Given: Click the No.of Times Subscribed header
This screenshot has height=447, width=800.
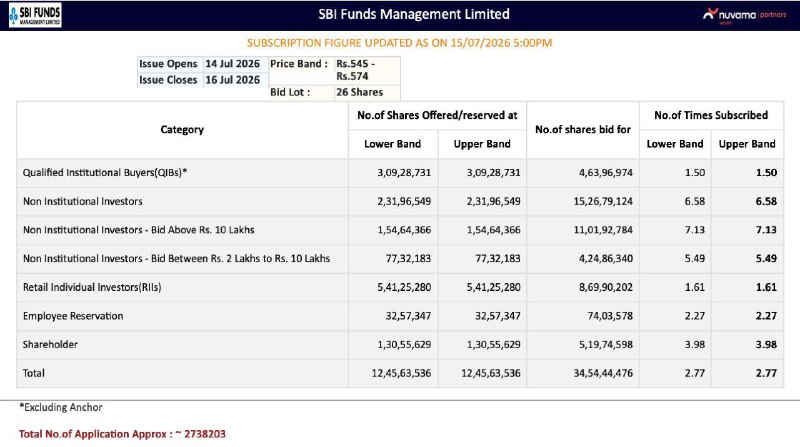Looking at the screenshot, I should coord(711,115).
